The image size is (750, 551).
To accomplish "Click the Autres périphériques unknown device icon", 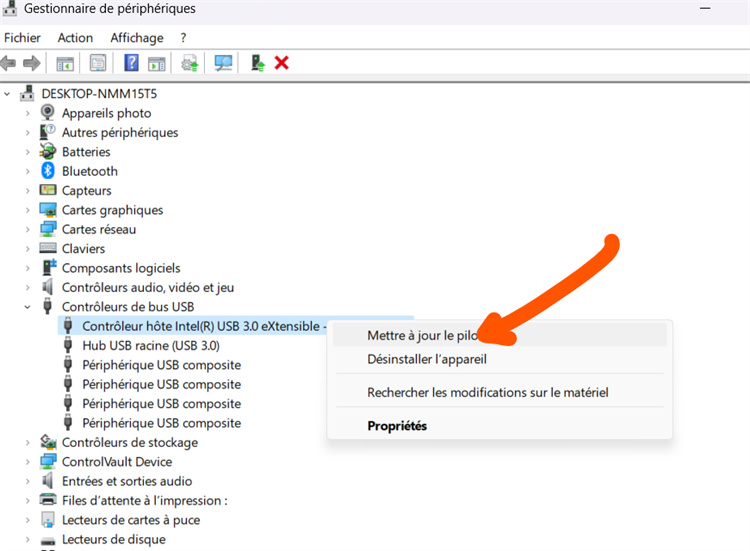I will pyautogui.click(x=47, y=132).
